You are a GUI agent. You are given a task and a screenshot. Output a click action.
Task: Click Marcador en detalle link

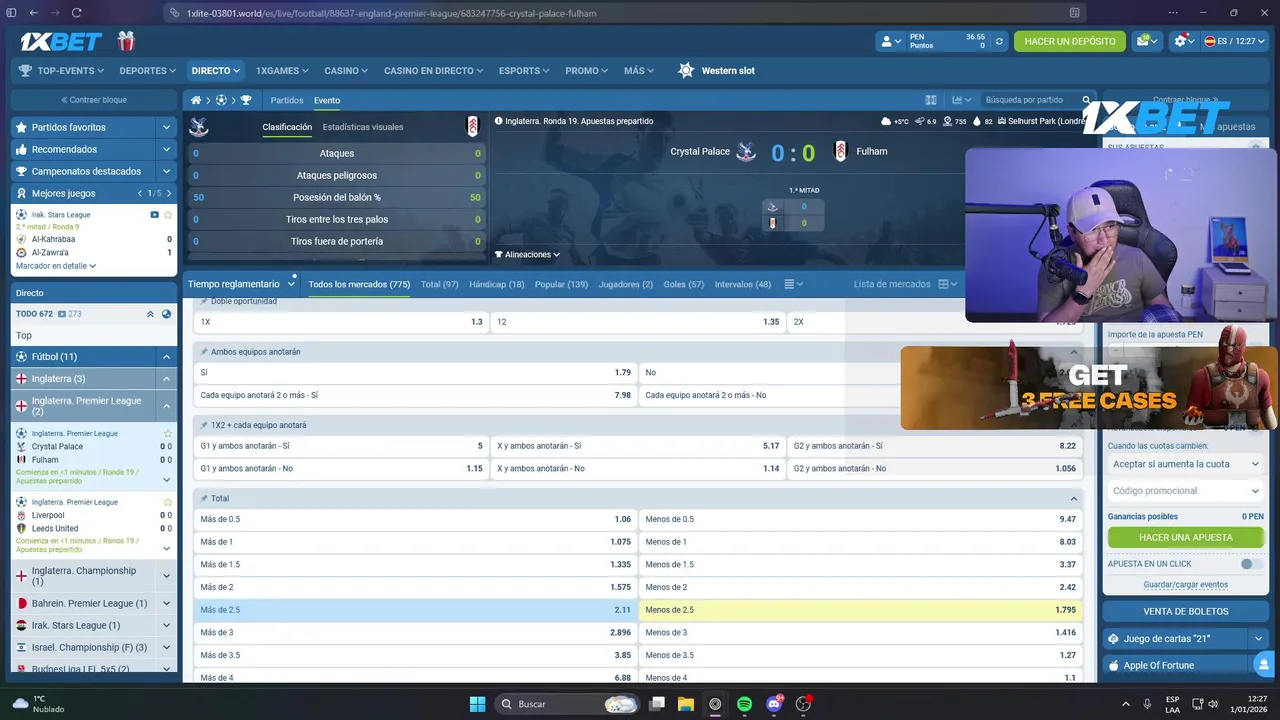[56, 266]
